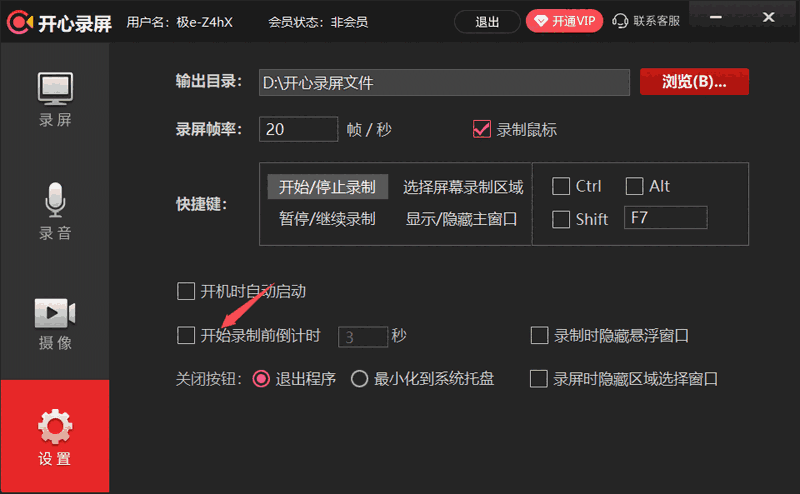Image resolution: width=800 pixels, height=494 pixels.
Task: Select the 暂停/继续录制 hotkey entry
Action: click(x=328, y=219)
